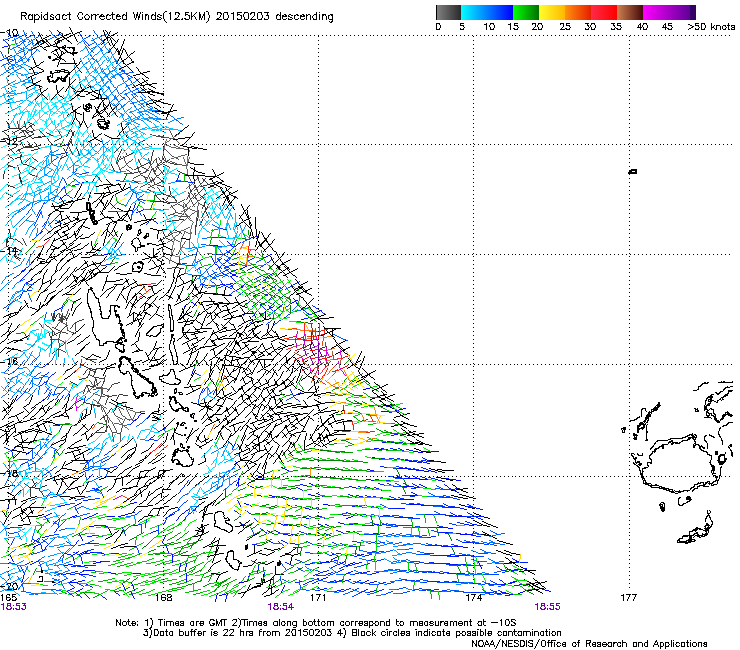Click the title 'Rapidscat Corrected Winds(12.5KM) 20150203 descending'
Screen dimensions: 740x650
click(177, 17)
